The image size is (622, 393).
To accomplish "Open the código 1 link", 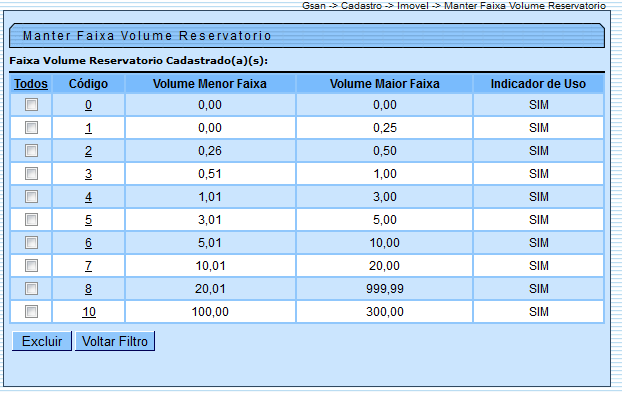I will click(x=88, y=128).
